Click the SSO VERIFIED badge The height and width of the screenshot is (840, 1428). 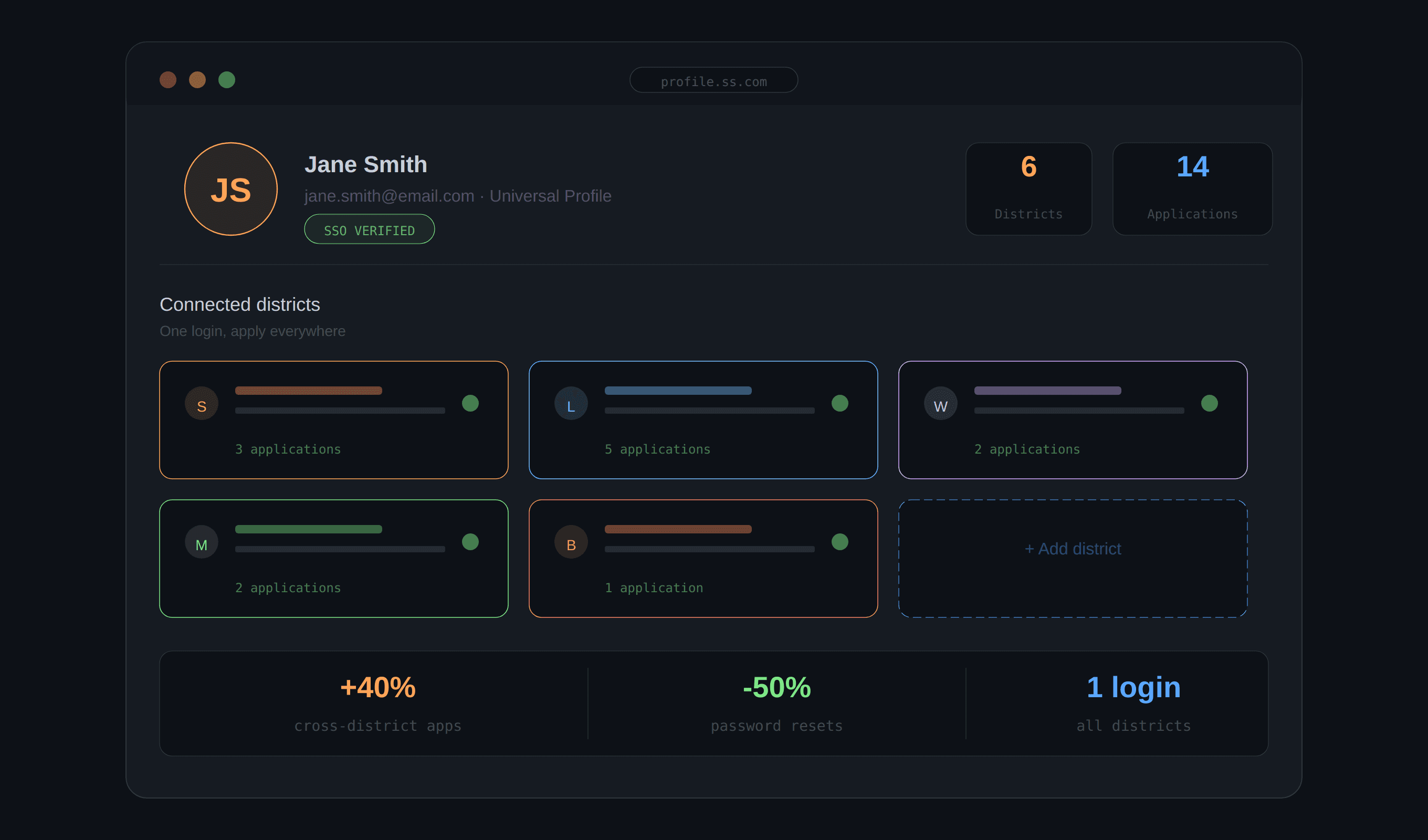pos(369,229)
